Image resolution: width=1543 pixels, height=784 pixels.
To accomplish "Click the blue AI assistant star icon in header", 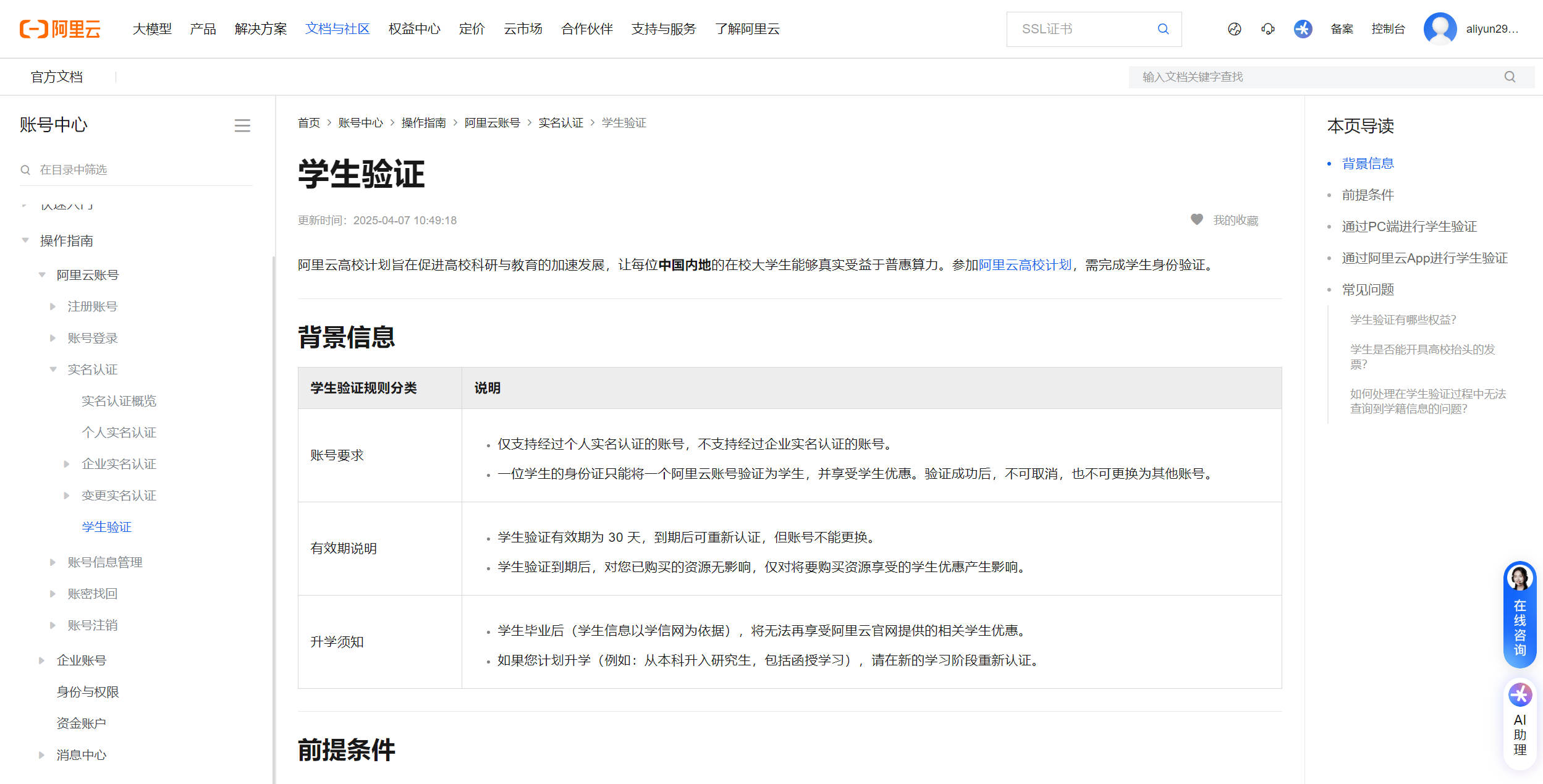I will (x=1303, y=29).
